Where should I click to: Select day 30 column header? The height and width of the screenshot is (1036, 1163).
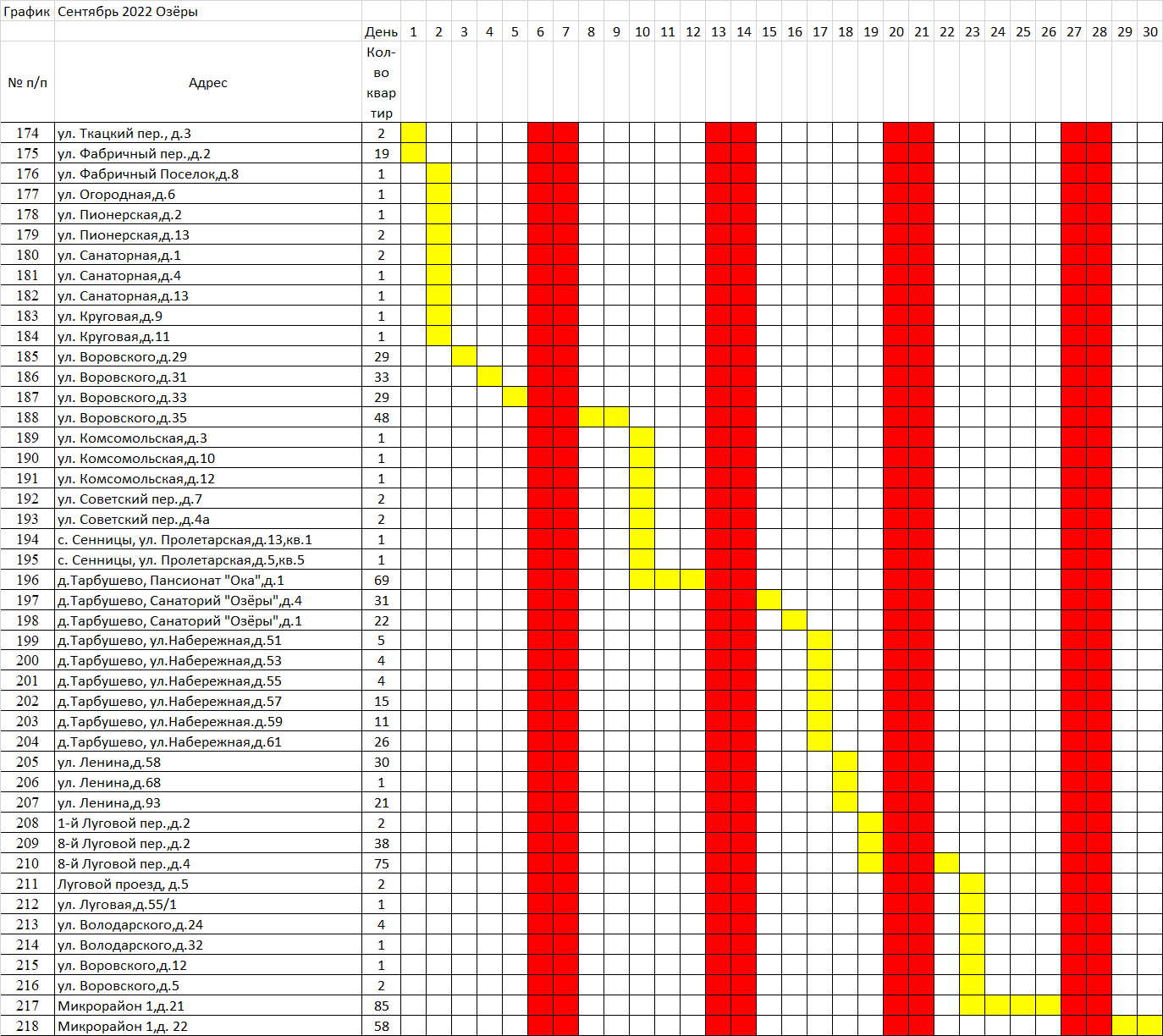point(1149,32)
